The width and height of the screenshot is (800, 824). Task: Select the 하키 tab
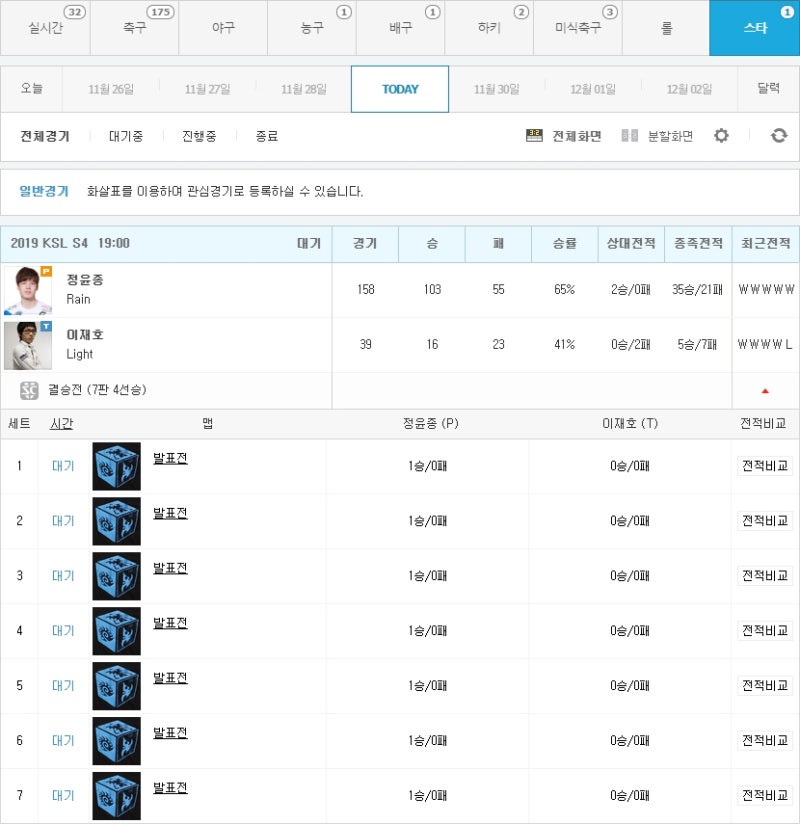click(x=489, y=28)
